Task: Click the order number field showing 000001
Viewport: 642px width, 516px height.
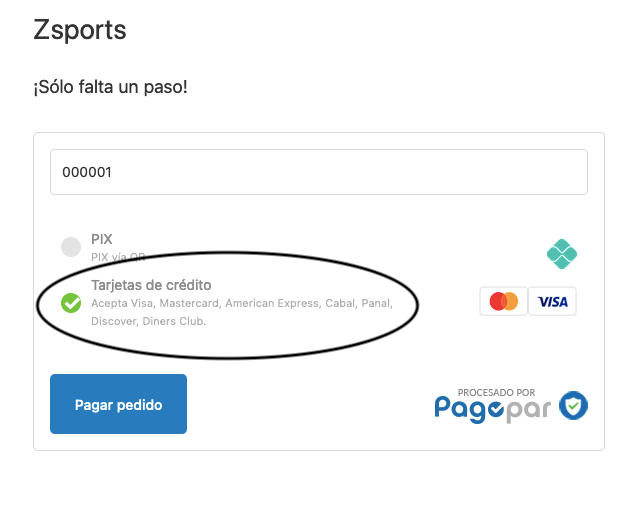Action: pyautogui.click(x=319, y=172)
